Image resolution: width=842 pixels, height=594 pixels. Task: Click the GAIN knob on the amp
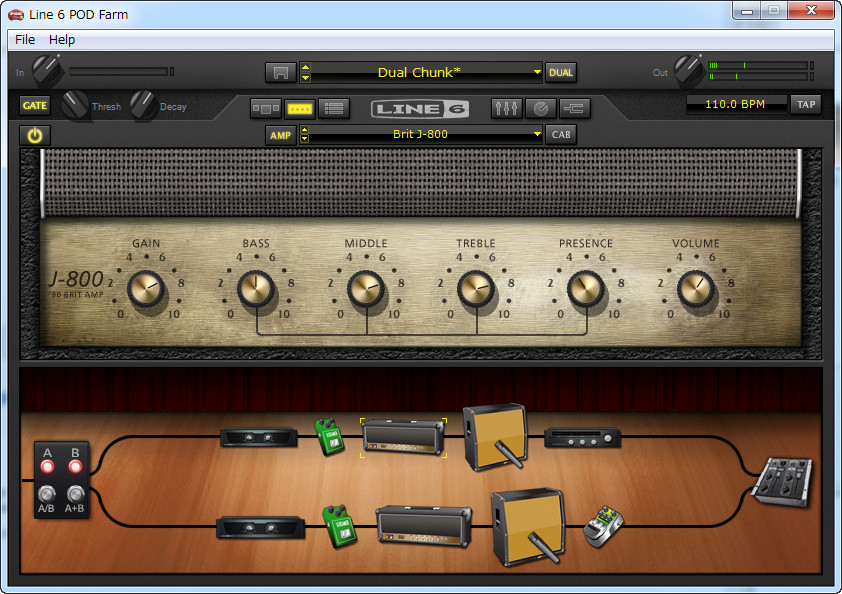point(146,289)
